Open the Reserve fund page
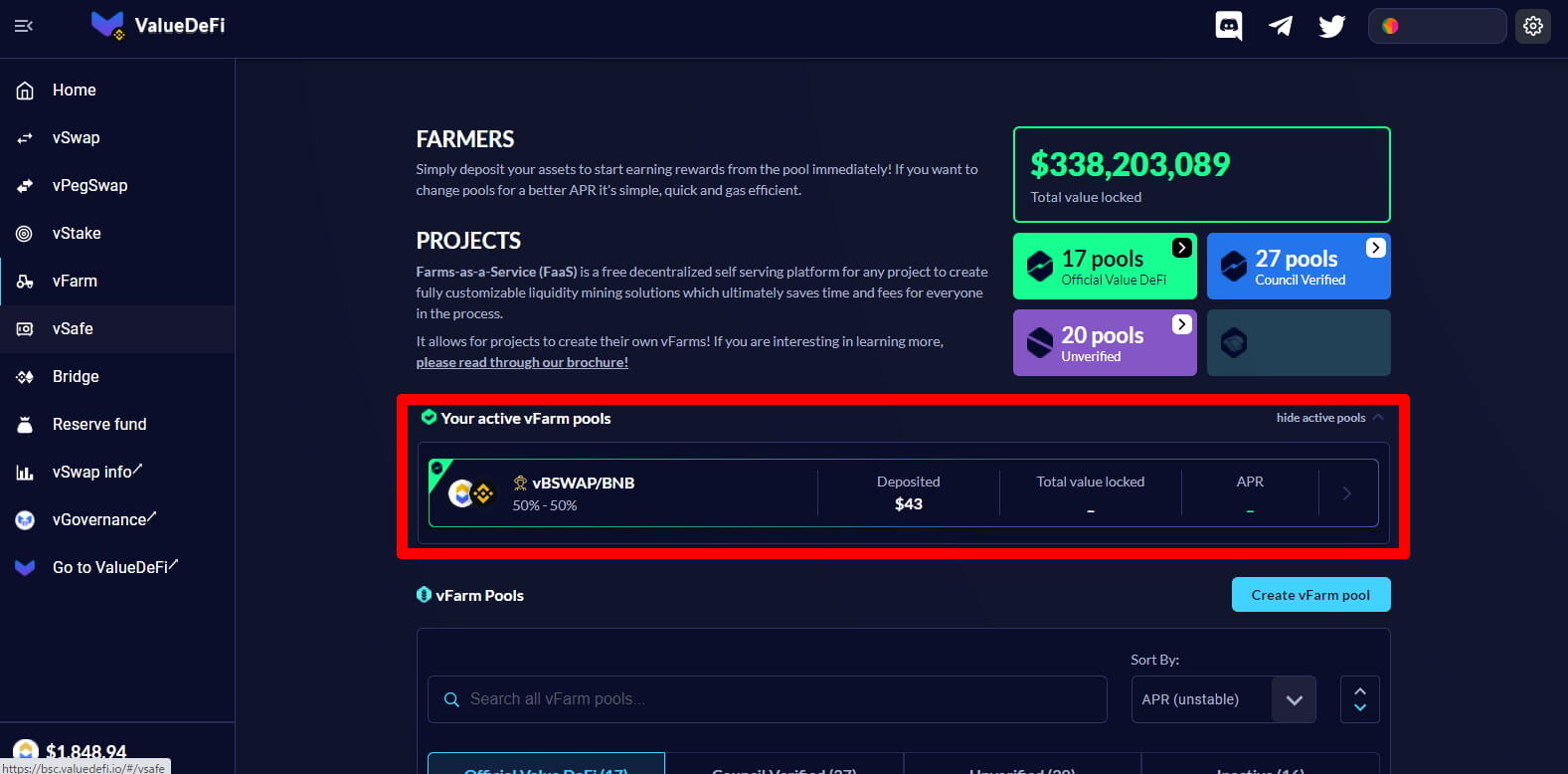The image size is (1568, 774). click(117, 425)
